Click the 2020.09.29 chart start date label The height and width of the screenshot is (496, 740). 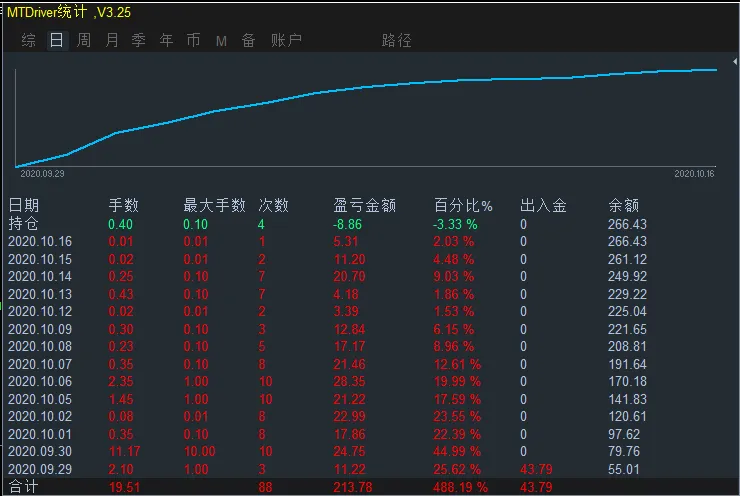pos(42,174)
